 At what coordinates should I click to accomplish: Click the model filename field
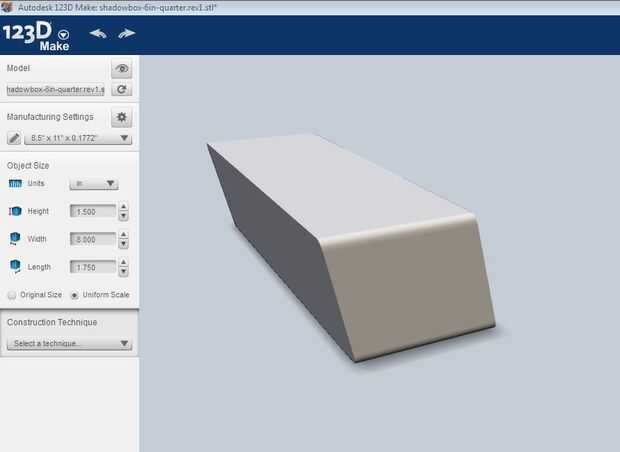tap(55, 90)
